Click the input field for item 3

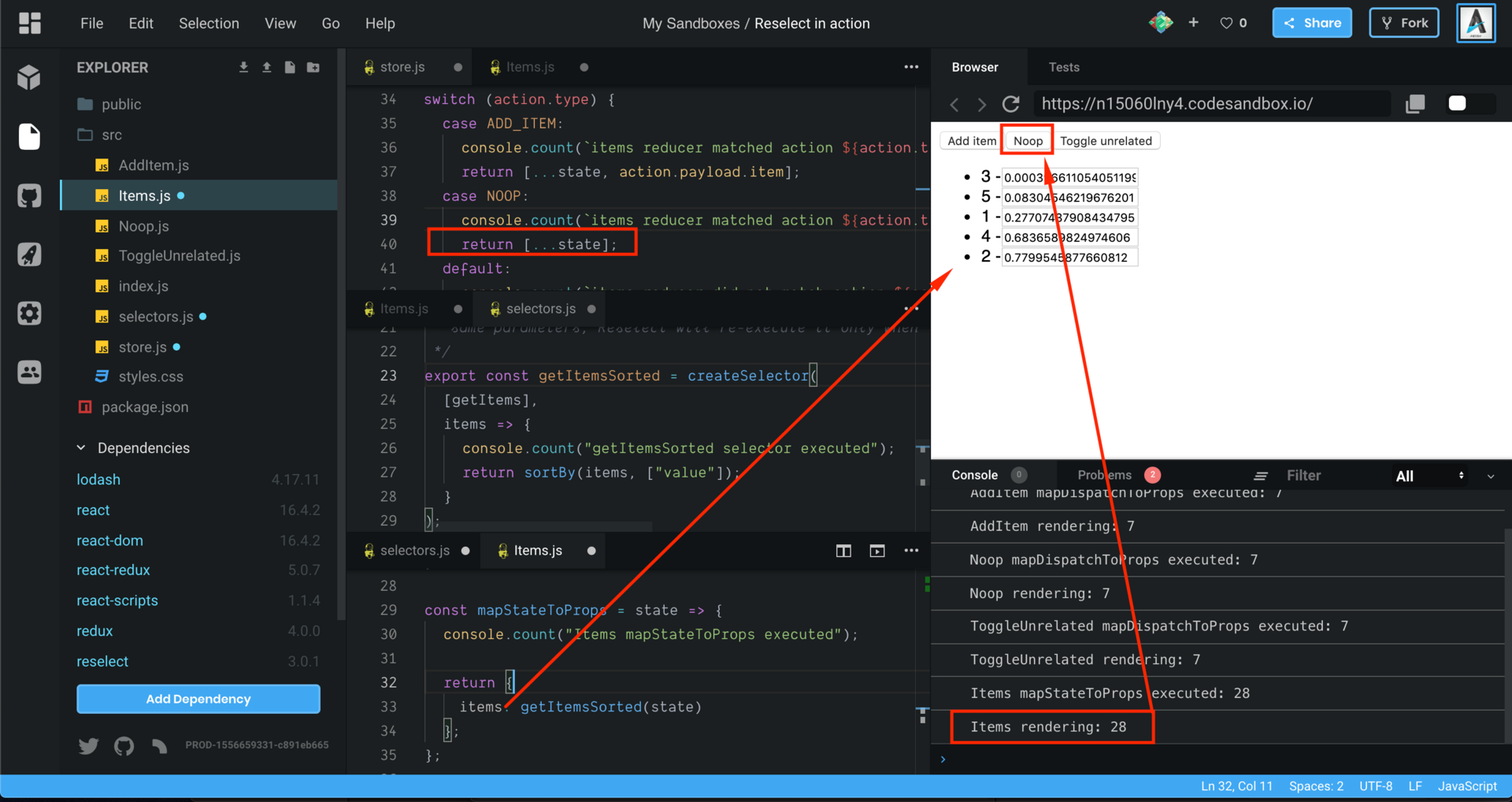click(1069, 177)
